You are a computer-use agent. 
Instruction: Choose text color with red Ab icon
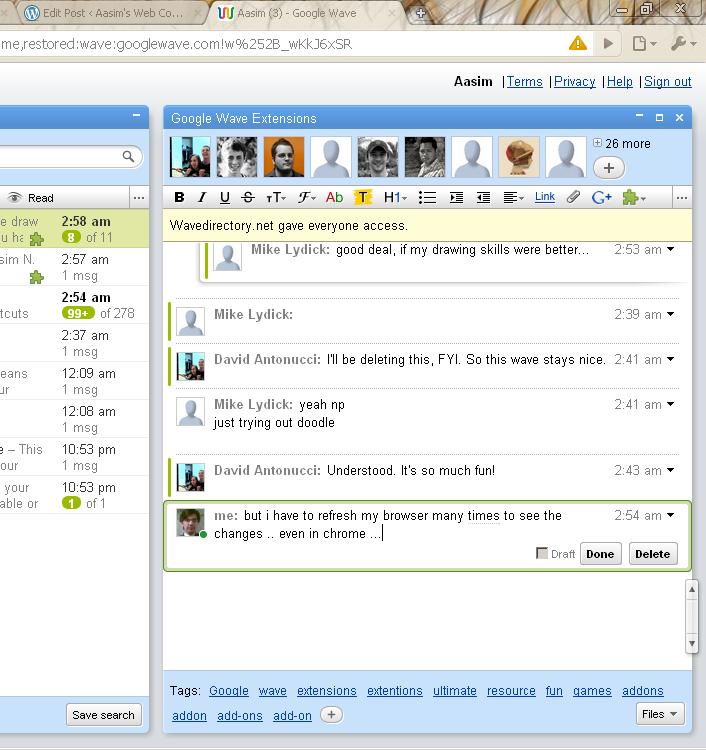tap(334, 197)
